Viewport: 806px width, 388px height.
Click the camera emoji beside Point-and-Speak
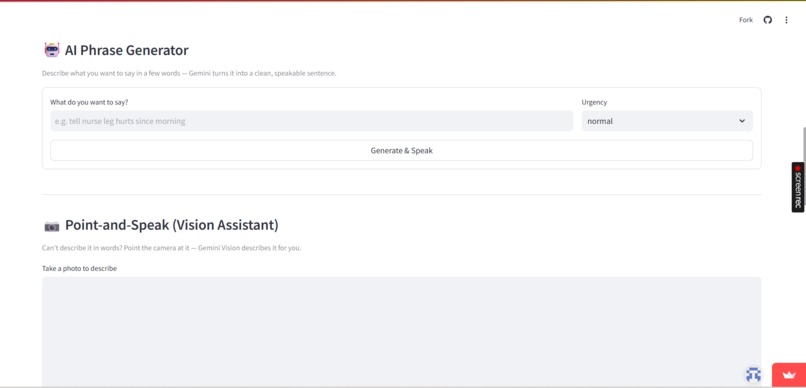[52, 226]
